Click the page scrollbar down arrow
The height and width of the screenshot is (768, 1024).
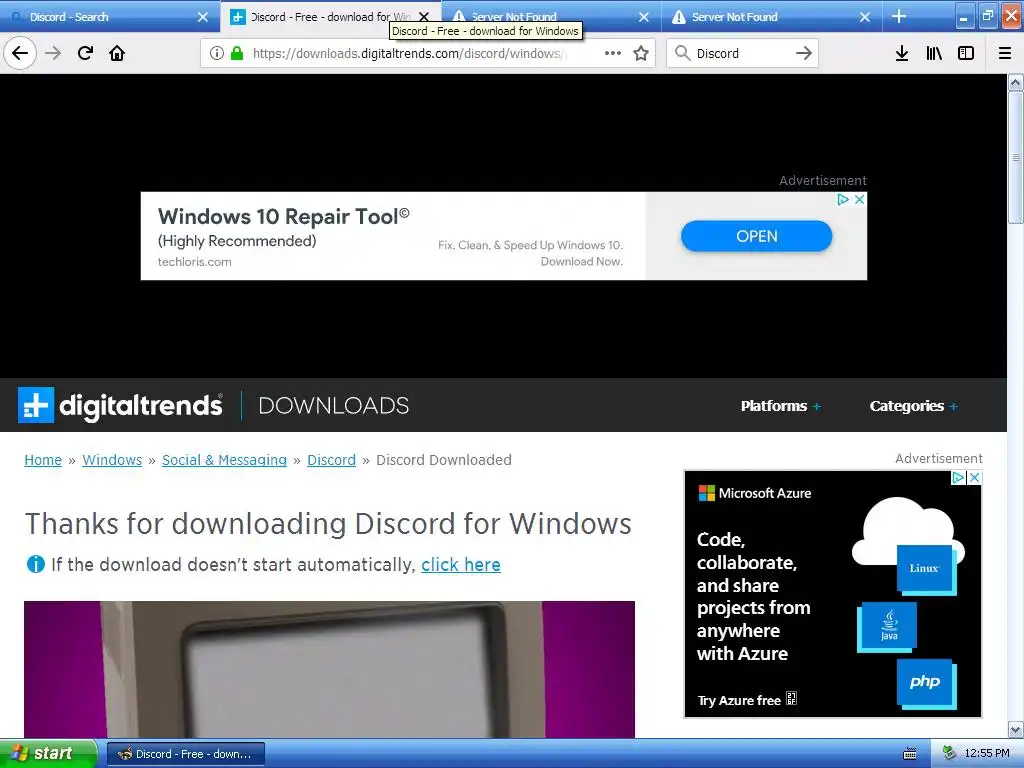point(1015,729)
